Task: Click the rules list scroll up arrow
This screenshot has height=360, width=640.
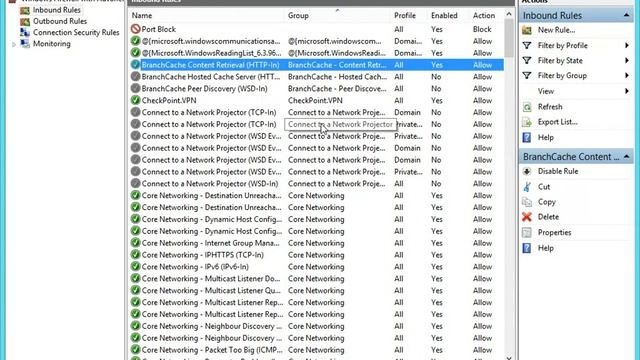Action: [509, 15]
